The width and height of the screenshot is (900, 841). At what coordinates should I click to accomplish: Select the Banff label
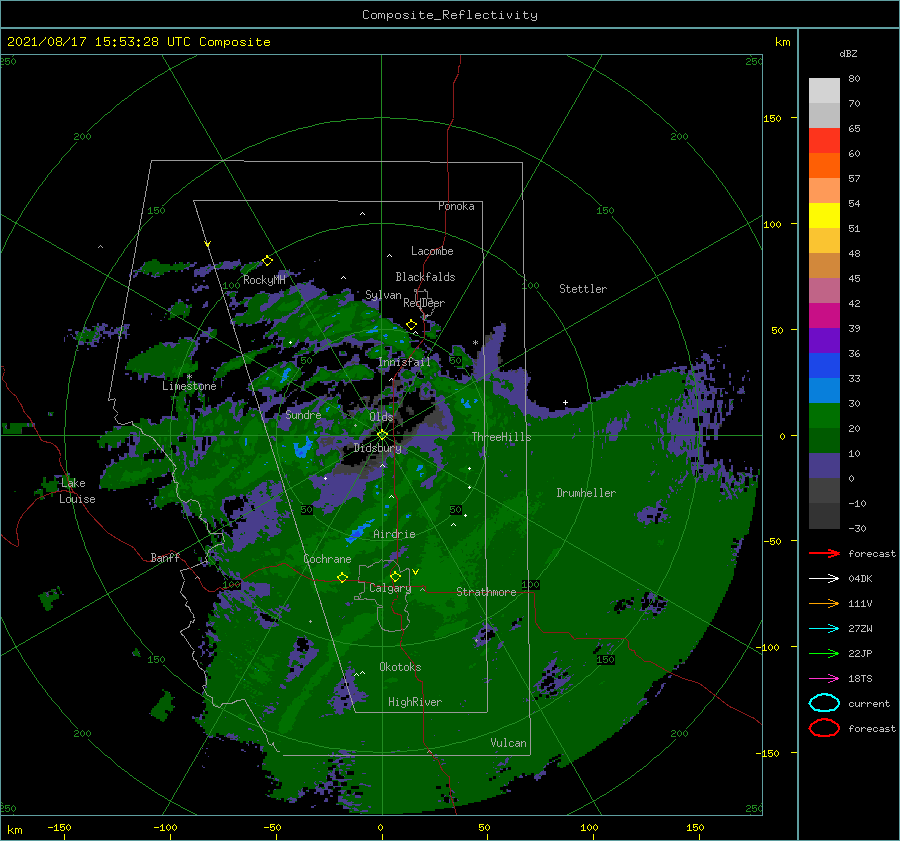point(165,557)
